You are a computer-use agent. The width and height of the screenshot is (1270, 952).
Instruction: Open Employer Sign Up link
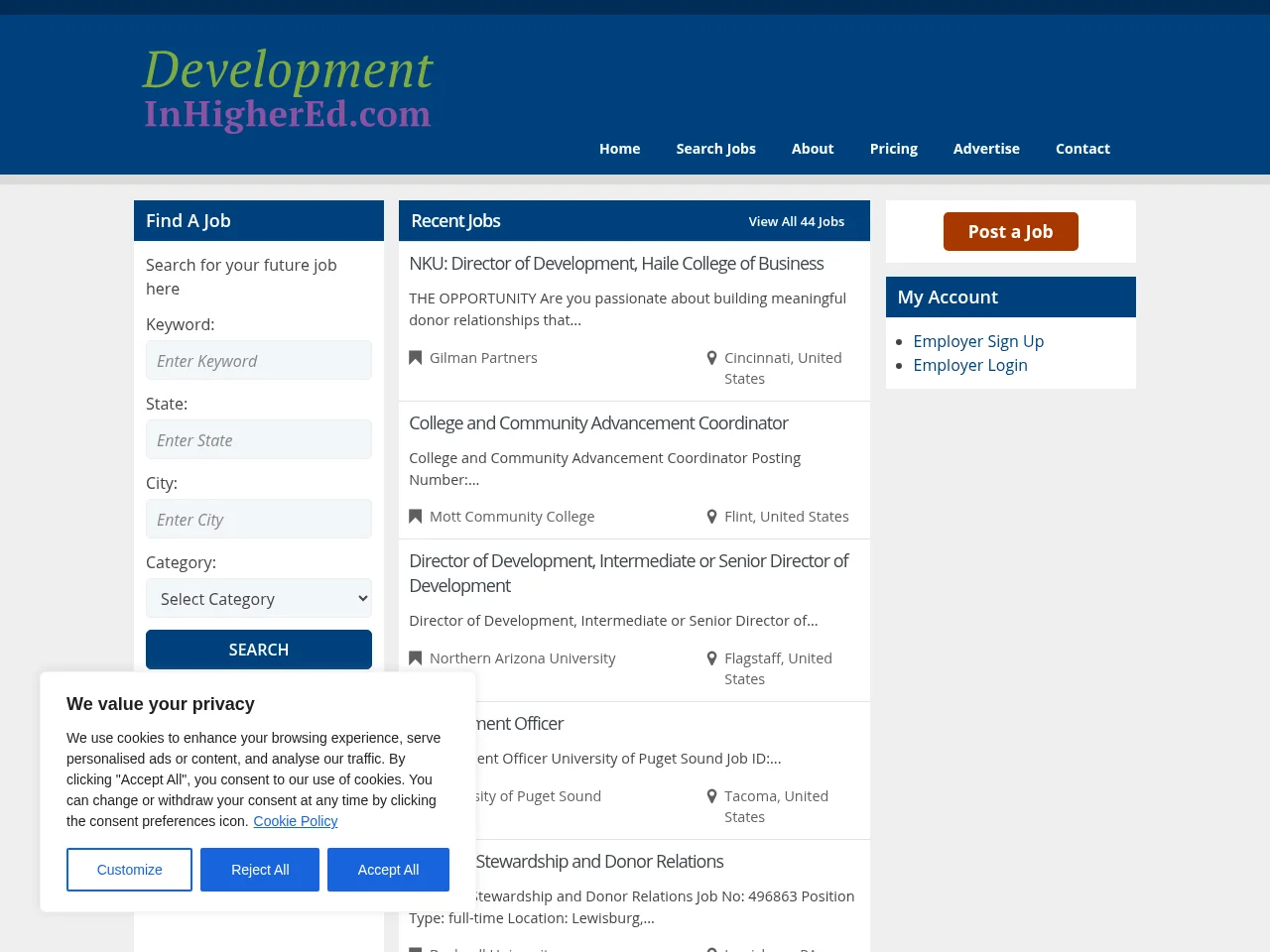click(978, 341)
